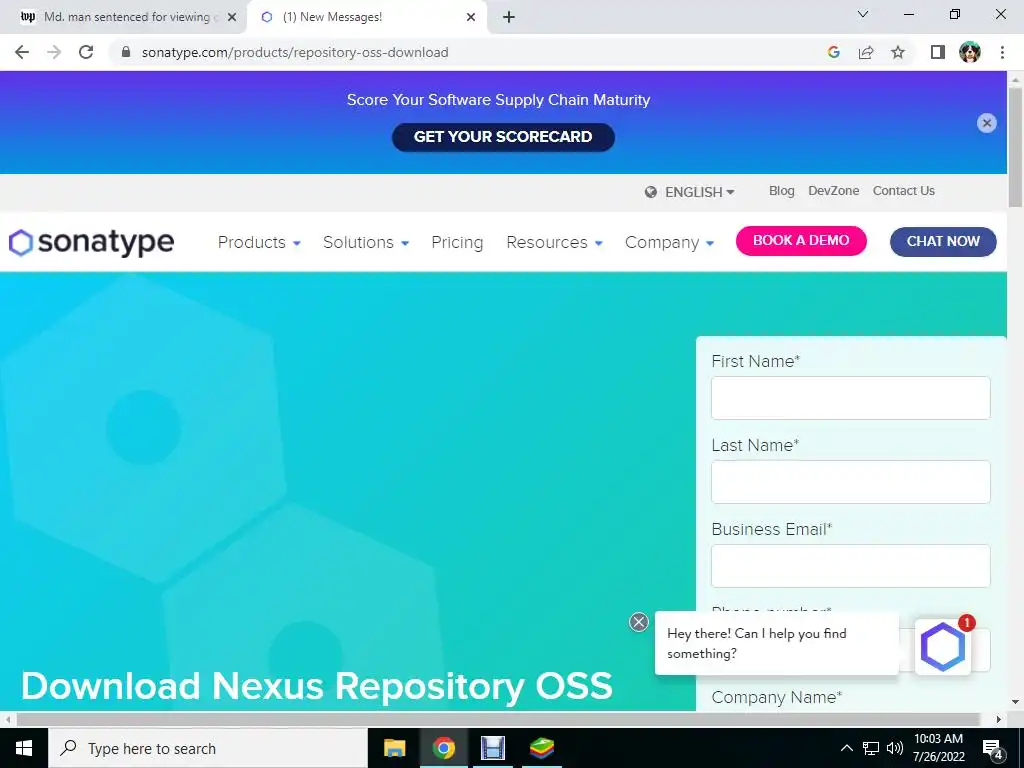Click the Last Name input field
The height and width of the screenshot is (768, 1024).
850,482
